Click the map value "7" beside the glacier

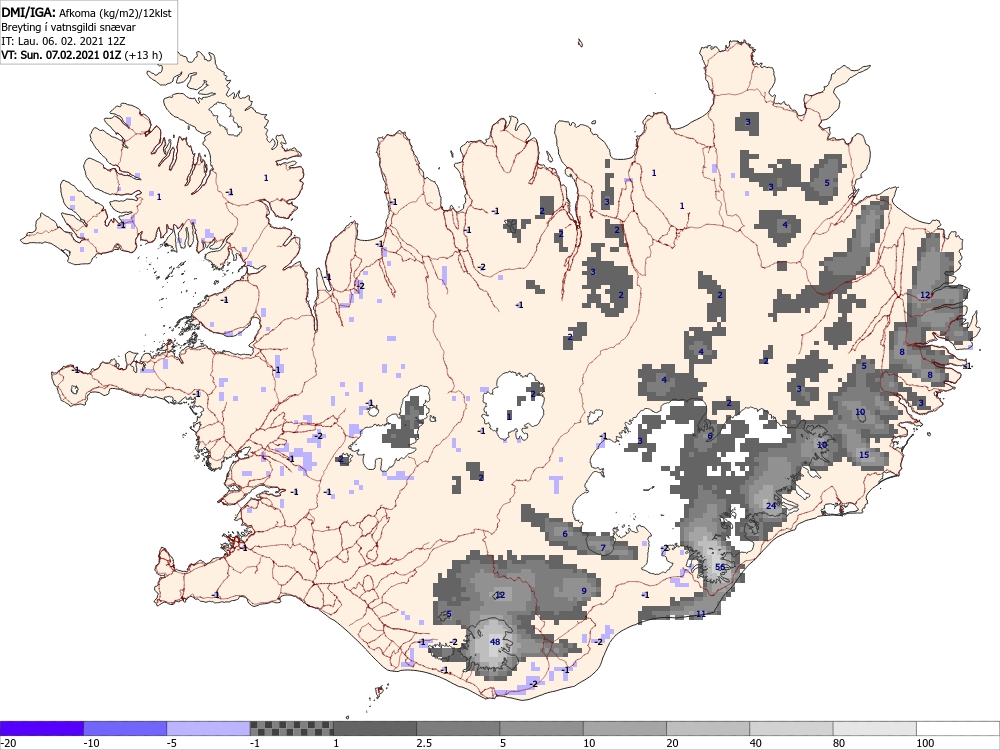tap(603, 548)
